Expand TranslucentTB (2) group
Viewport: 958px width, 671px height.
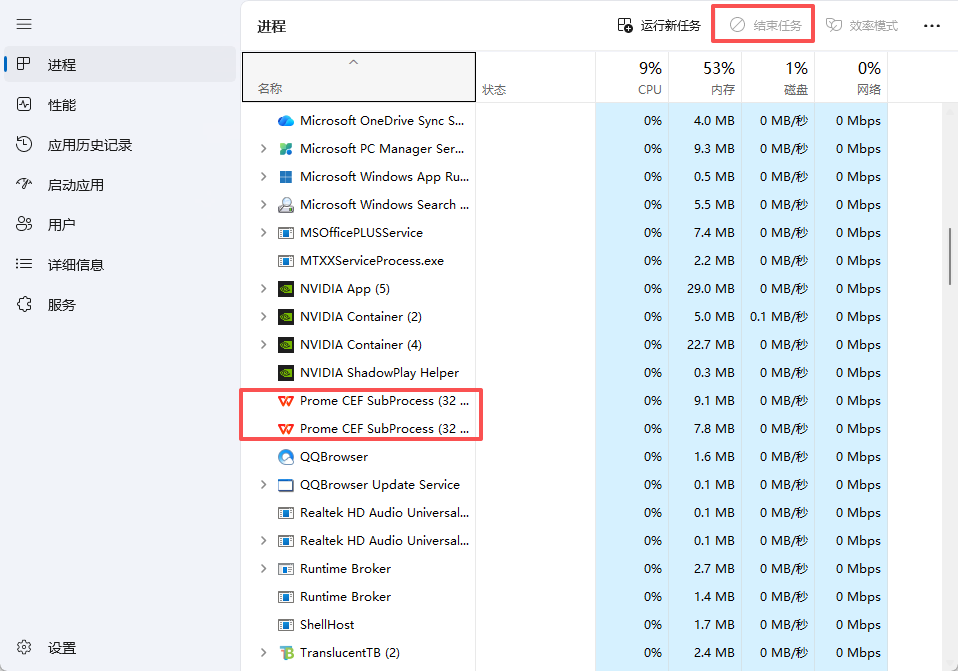[x=263, y=653]
